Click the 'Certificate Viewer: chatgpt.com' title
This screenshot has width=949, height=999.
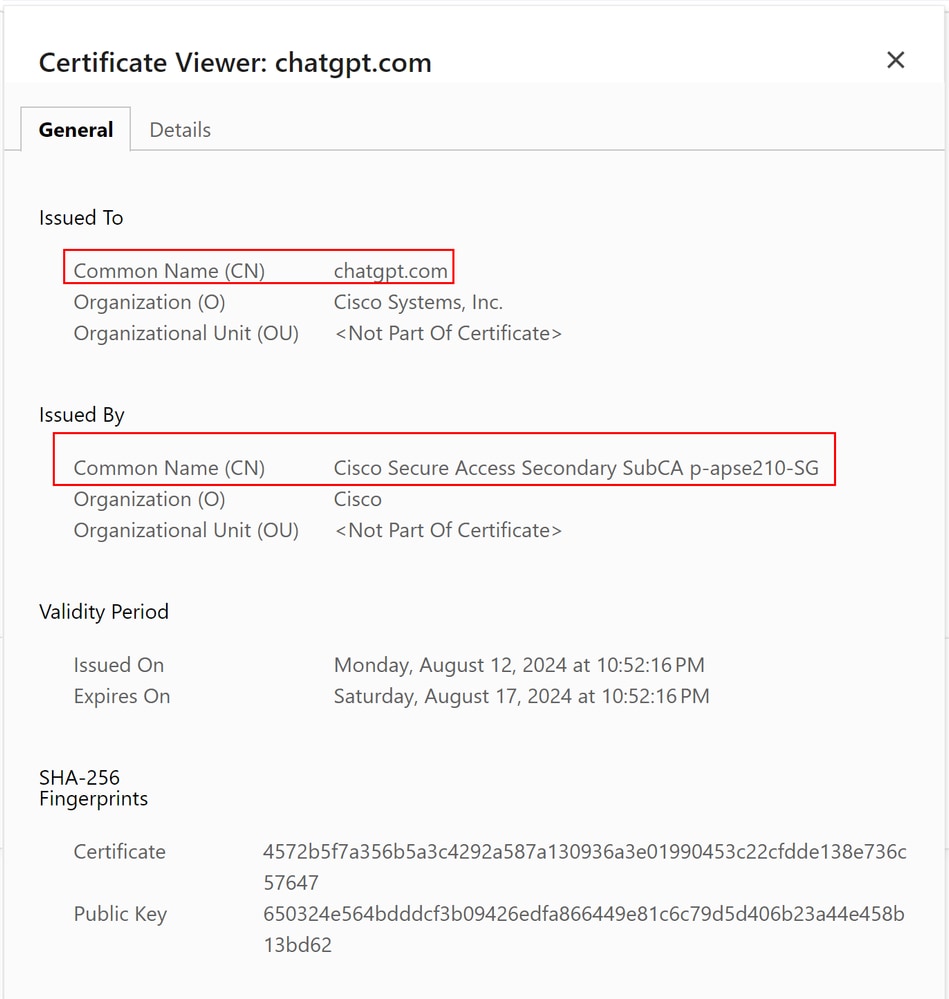tap(235, 62)
